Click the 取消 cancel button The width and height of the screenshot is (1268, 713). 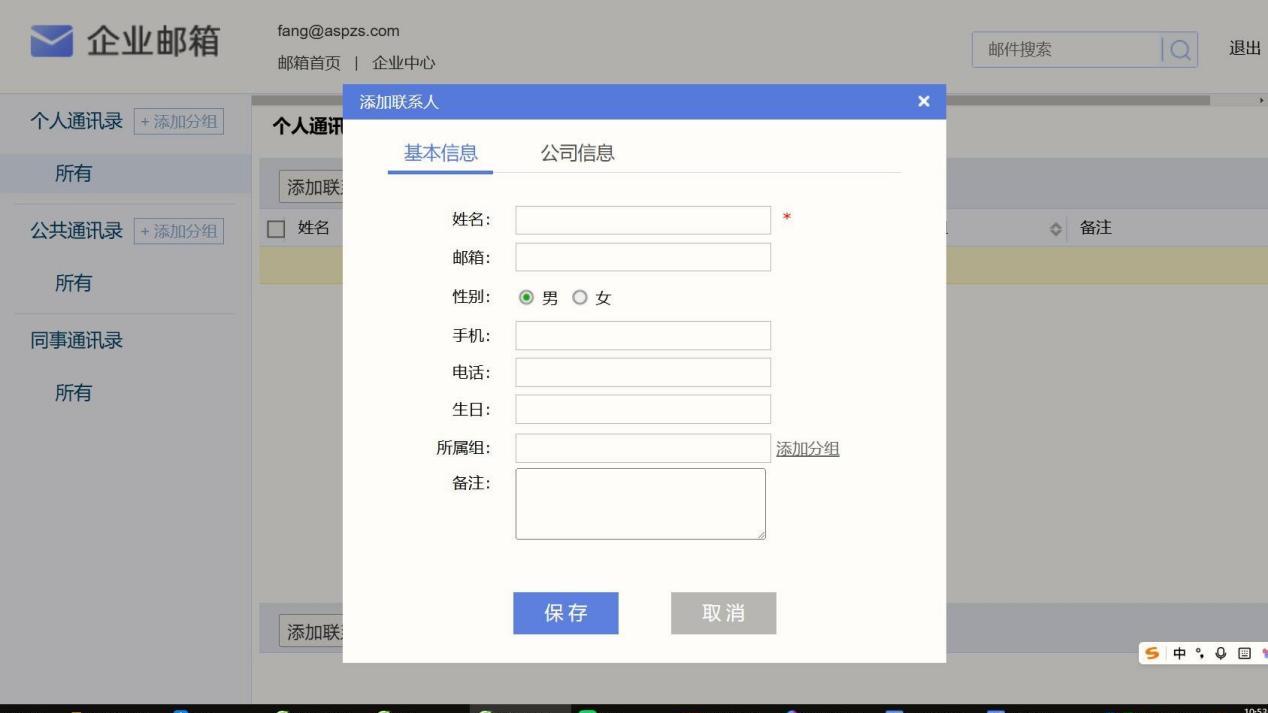coord(723,613)
